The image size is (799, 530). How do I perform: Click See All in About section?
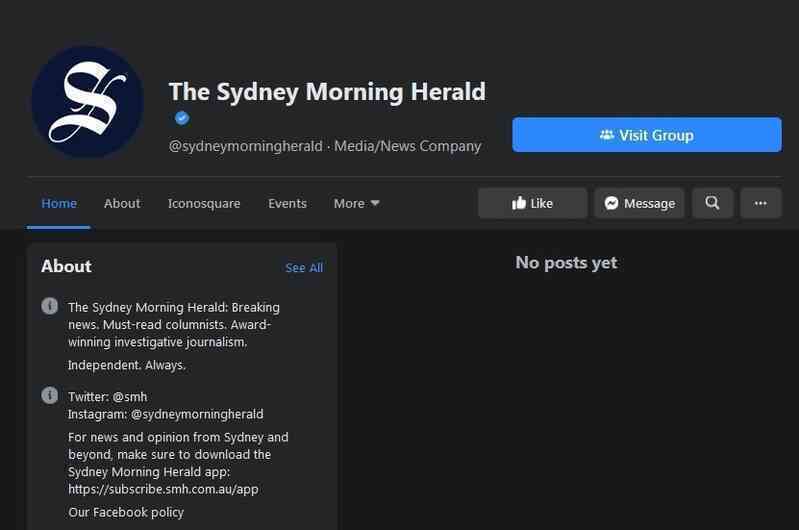(x=304, y=268)
